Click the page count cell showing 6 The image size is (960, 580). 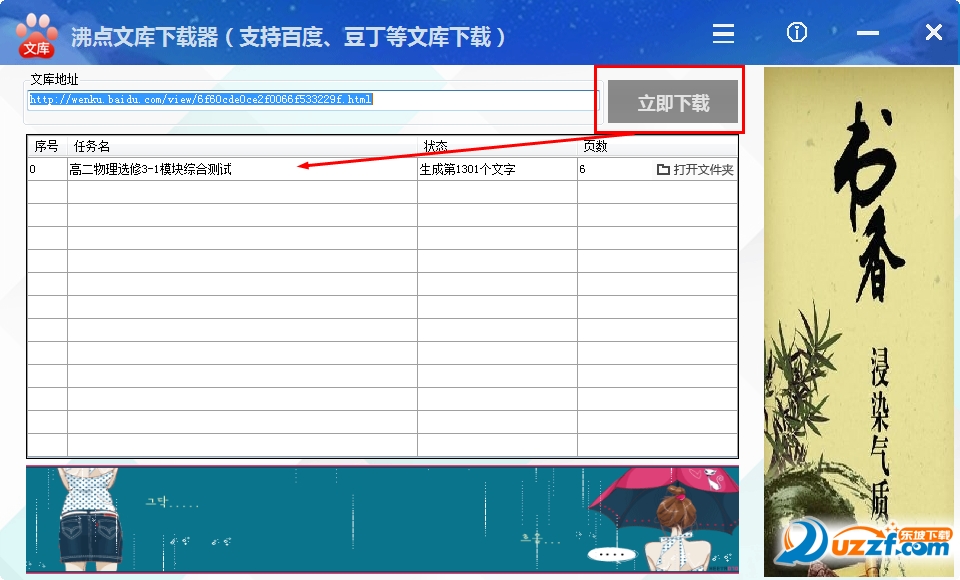coord(583,170)
